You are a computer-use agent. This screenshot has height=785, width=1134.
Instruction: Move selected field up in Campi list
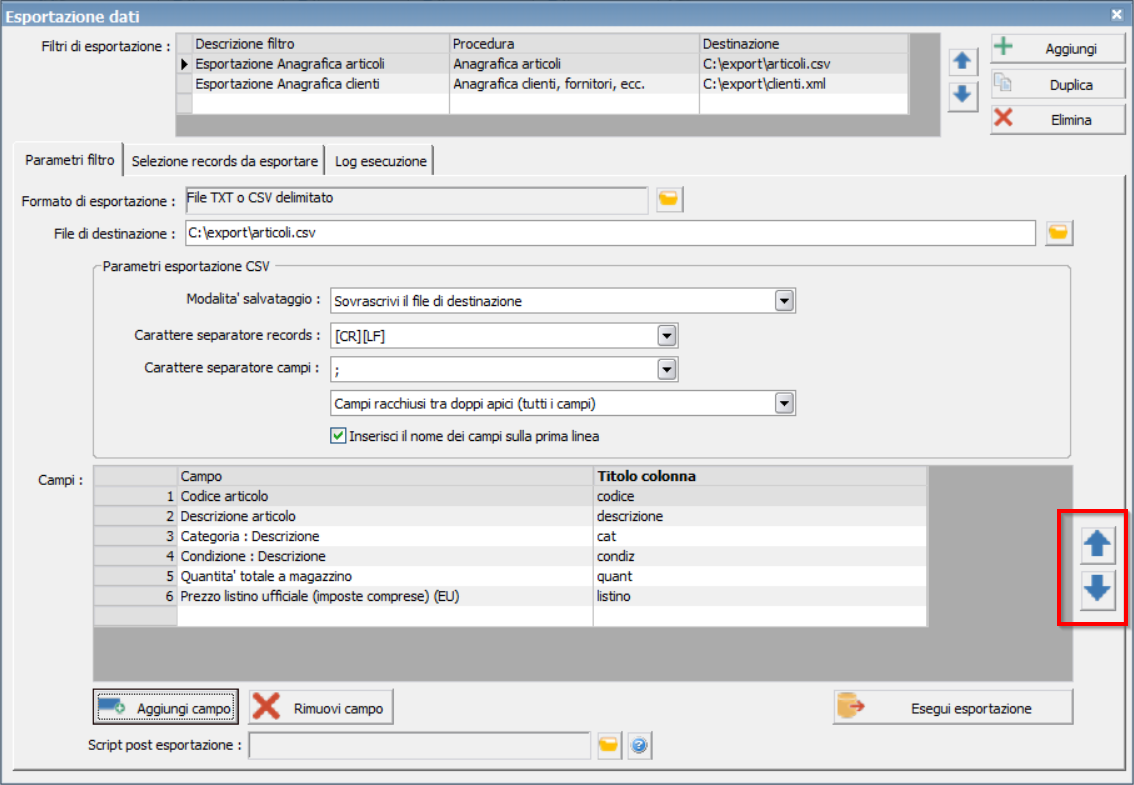pos(1097,544)
